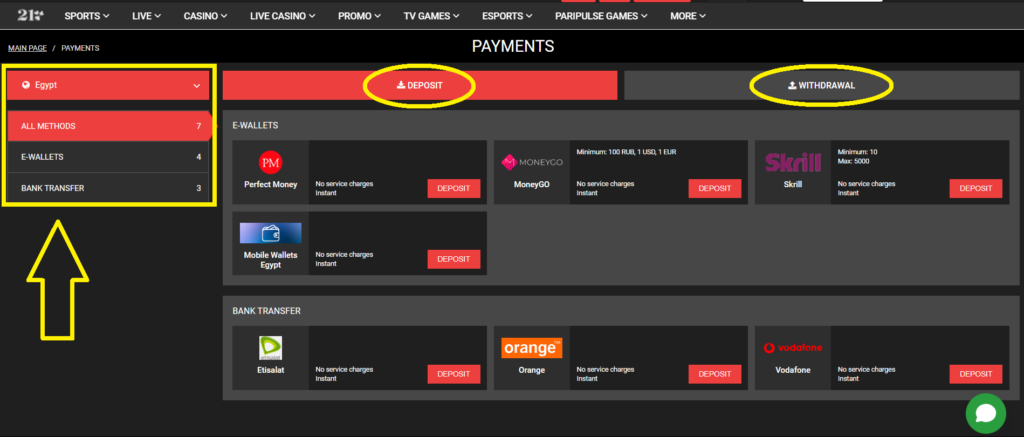Screen dimensions: 1024x437
Task: Click Deposit for Mobile Wallets Egypt
Action: point(454,259)
